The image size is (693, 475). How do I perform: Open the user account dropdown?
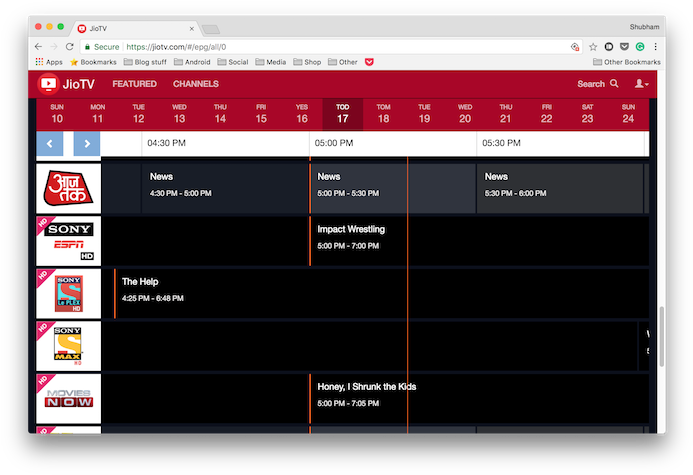641,84
